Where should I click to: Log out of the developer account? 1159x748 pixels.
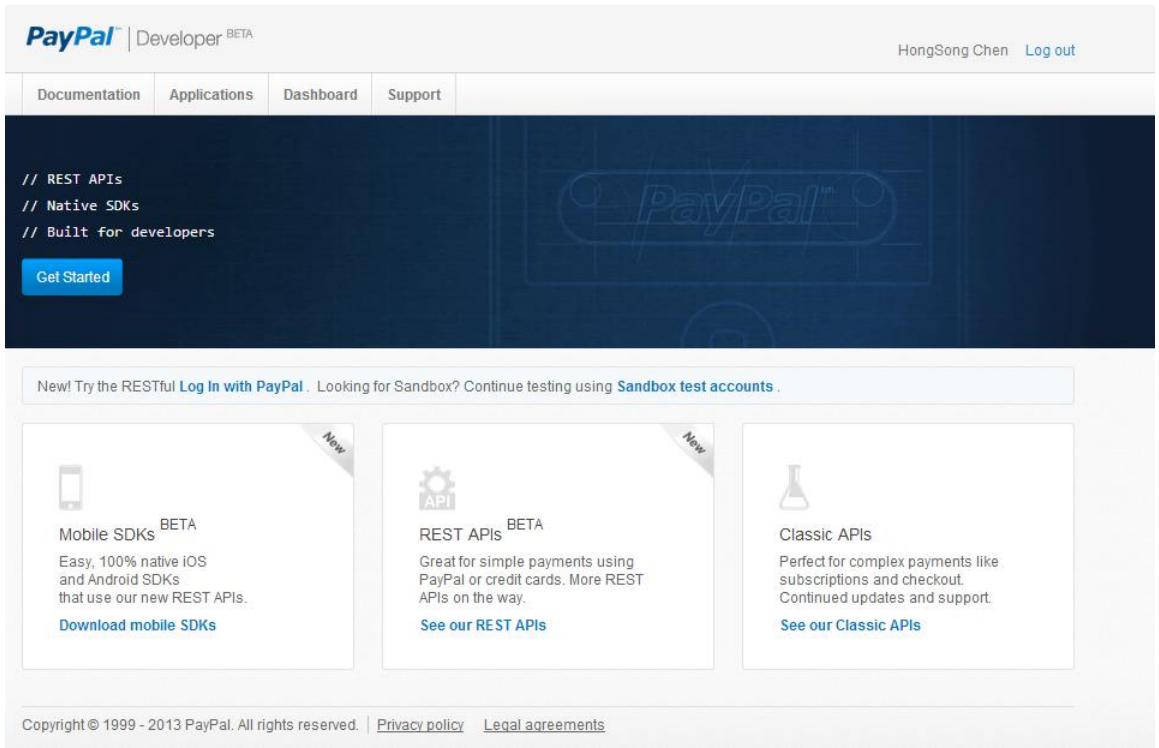point(1050,50)
